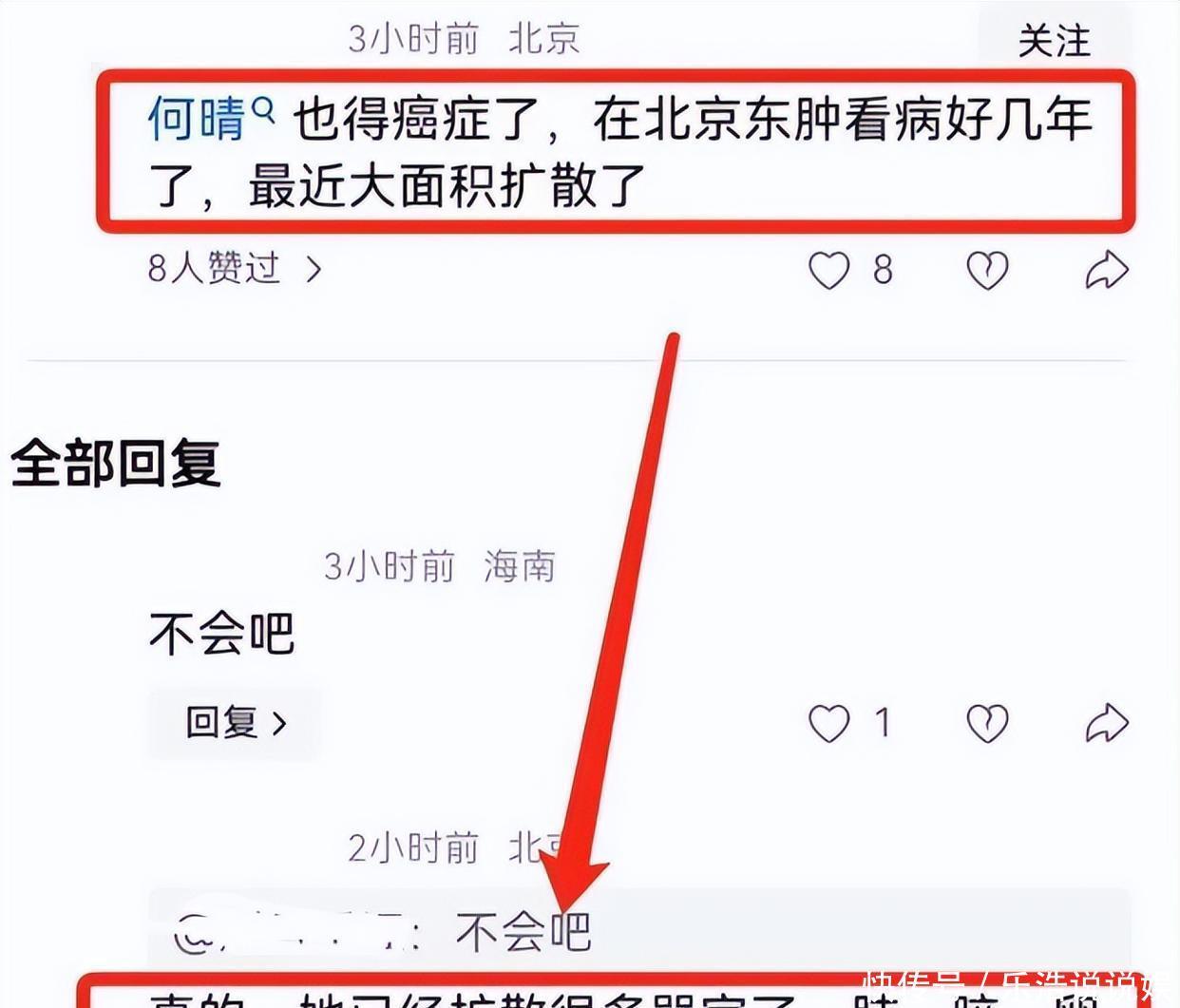This screenshot has height=1008, width=1180.
Task: Tap the broken-heart dislike on the 何晴 comment
Action: [987, 271]
